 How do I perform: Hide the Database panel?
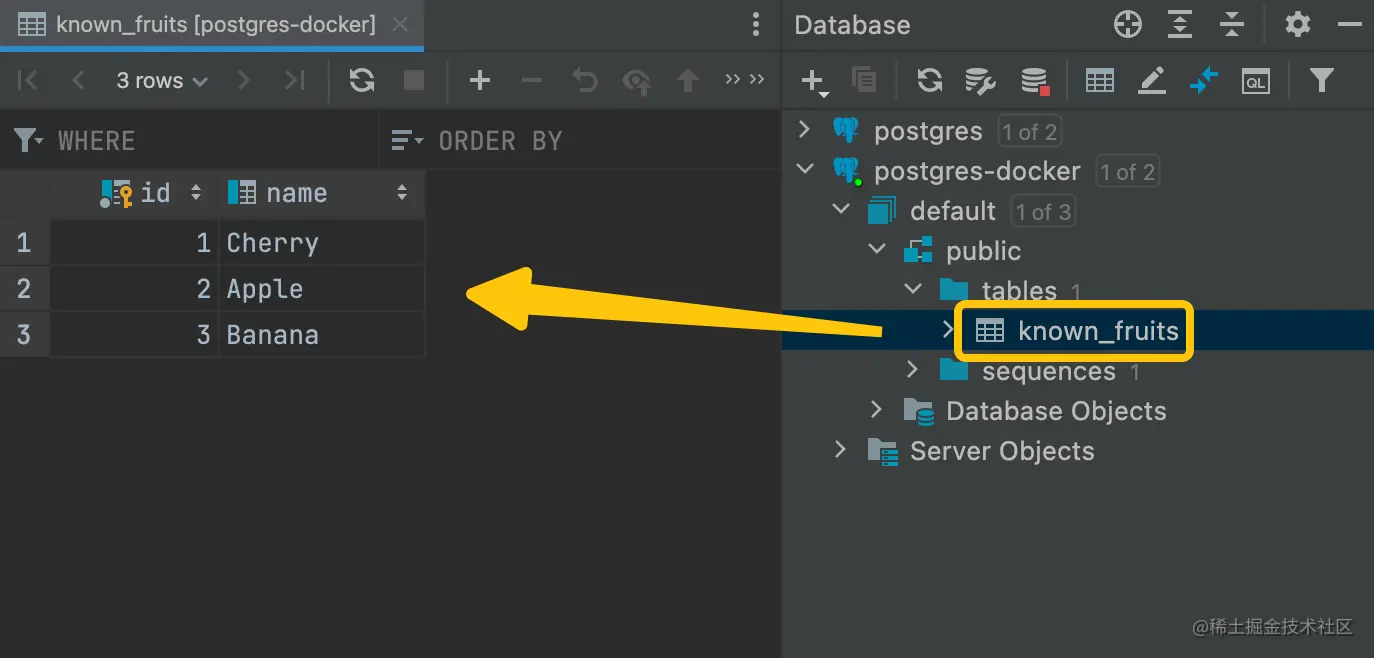pos(1350,25)
